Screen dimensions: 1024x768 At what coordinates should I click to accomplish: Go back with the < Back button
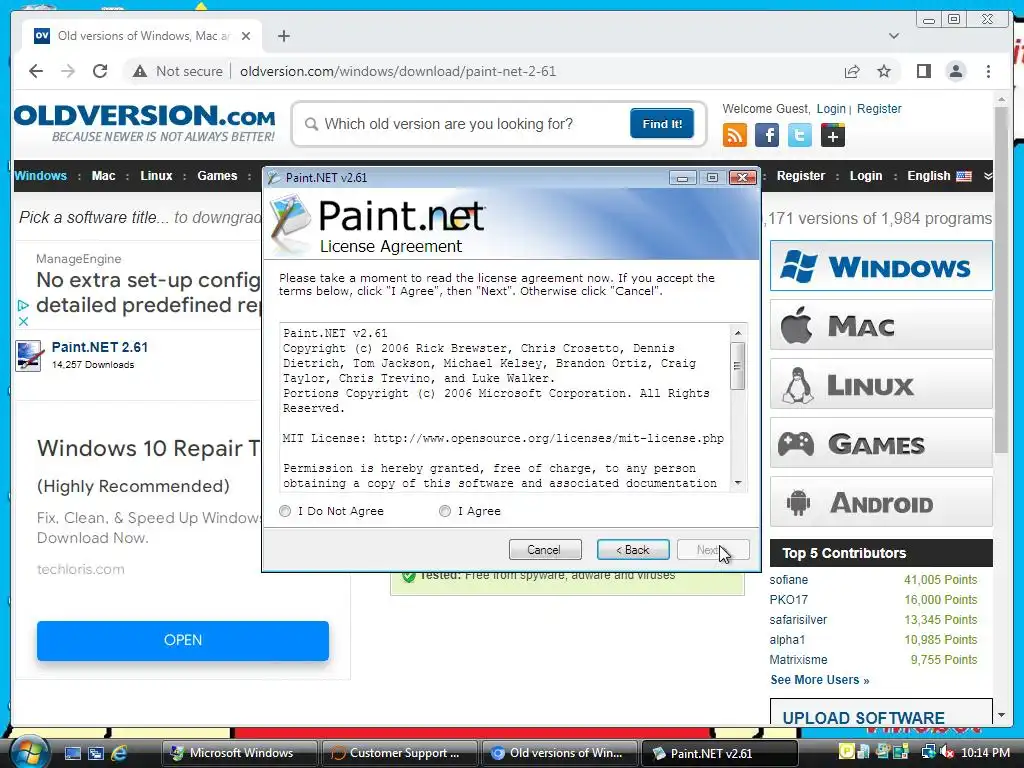(x=633, y=549)
